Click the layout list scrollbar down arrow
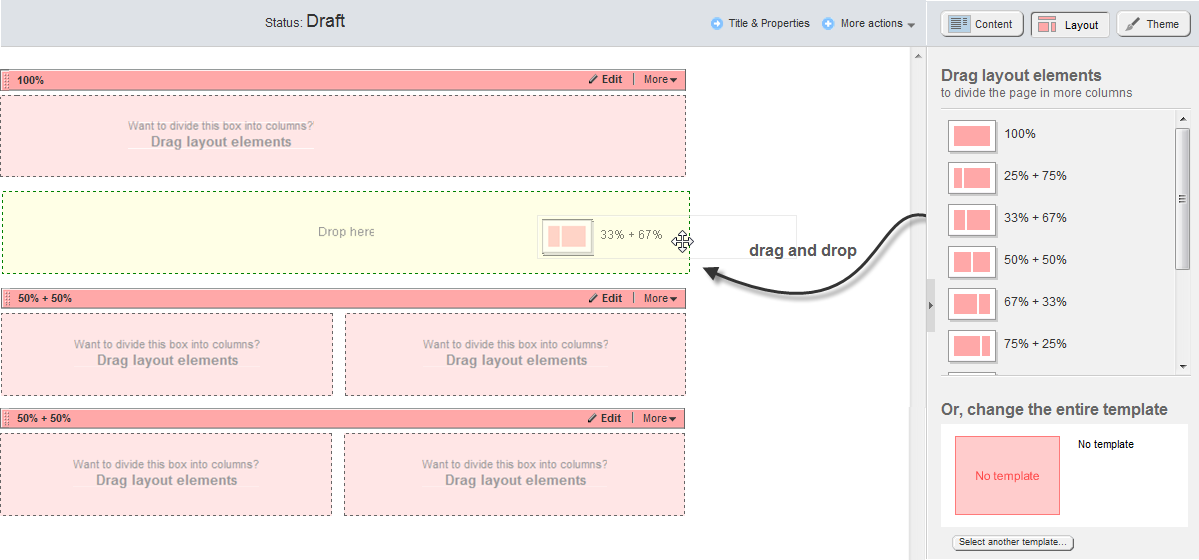This screenshot has width=1199, height=560. (1183, 367)
